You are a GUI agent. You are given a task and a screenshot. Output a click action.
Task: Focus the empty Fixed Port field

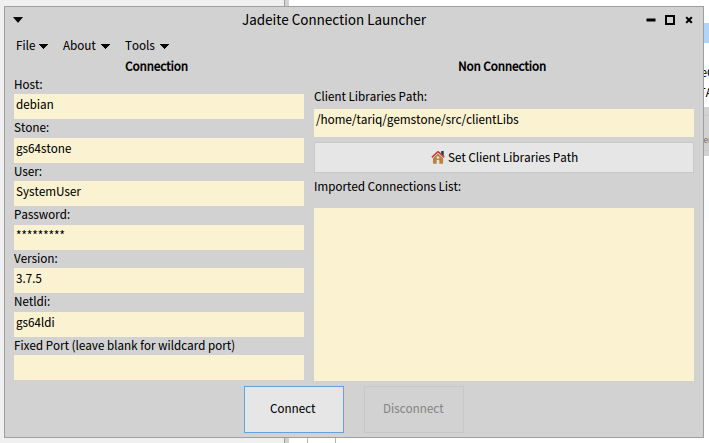[158, 367]
